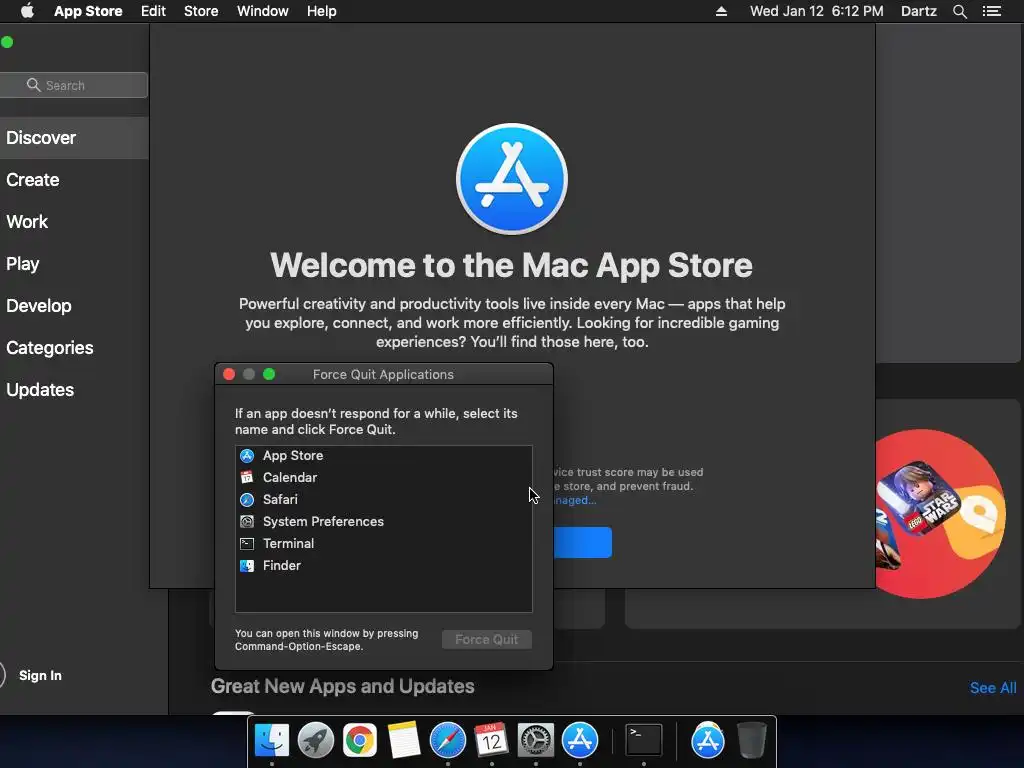
Task: Click the Calendar icon in Force Quit list
Action: (x=247, y=477)
